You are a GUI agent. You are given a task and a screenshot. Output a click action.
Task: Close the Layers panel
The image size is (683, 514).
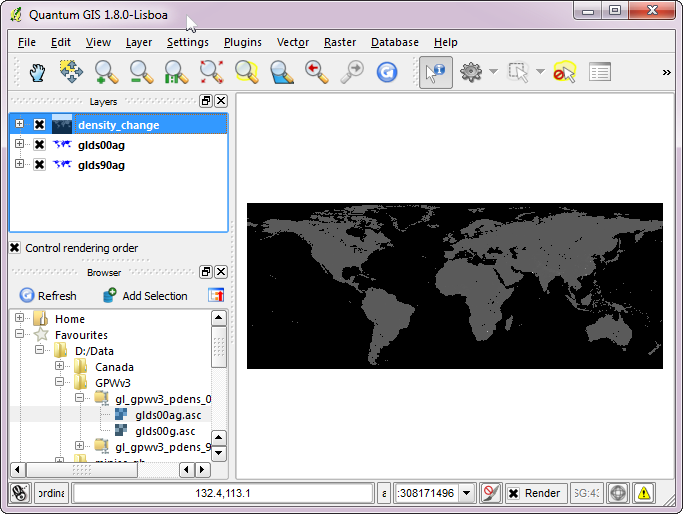click(221, 101)
